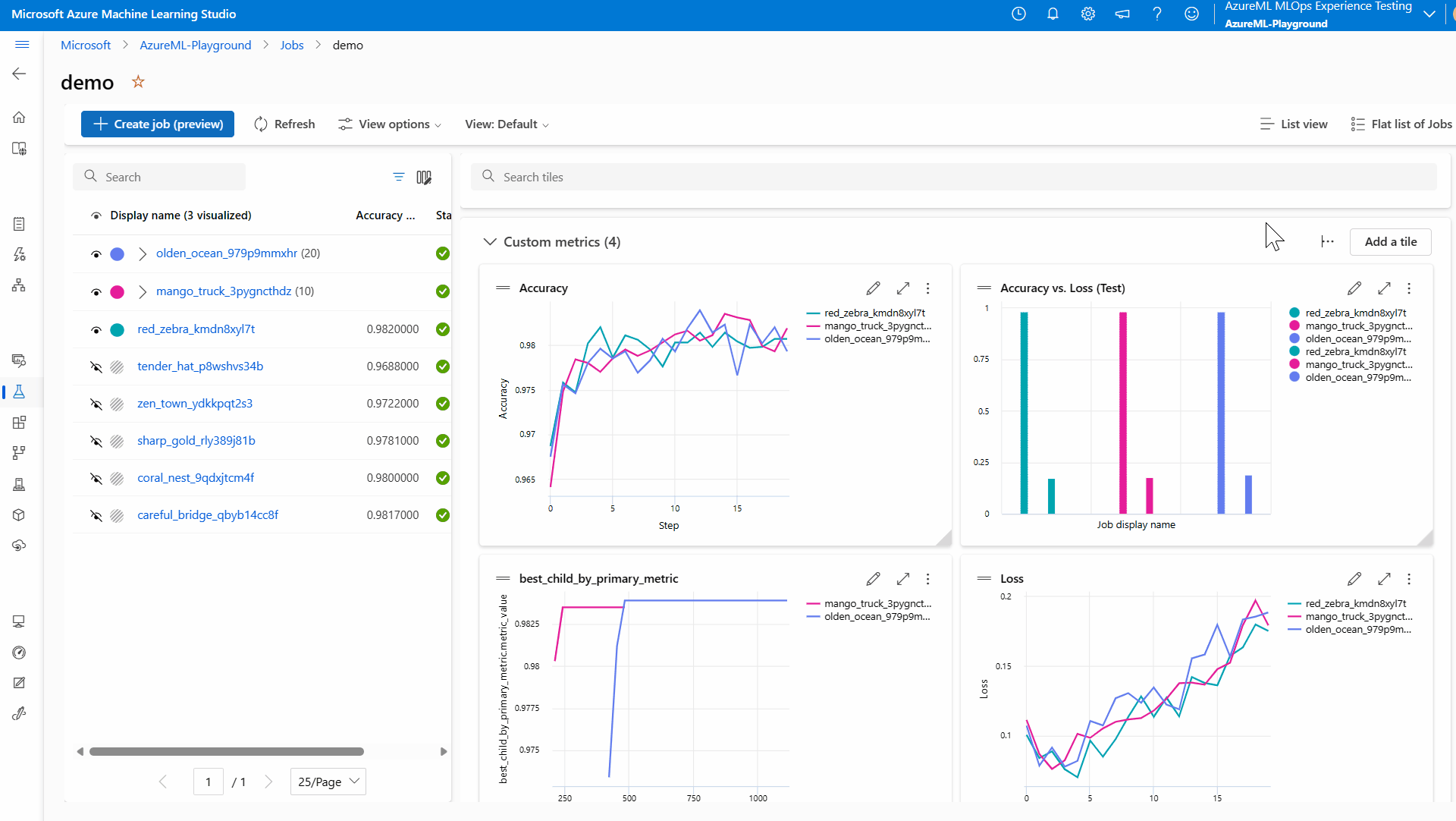This screenshot has height=821, width=1456.
Task: Click the column options icon beside Search
Action: point(424,177)
